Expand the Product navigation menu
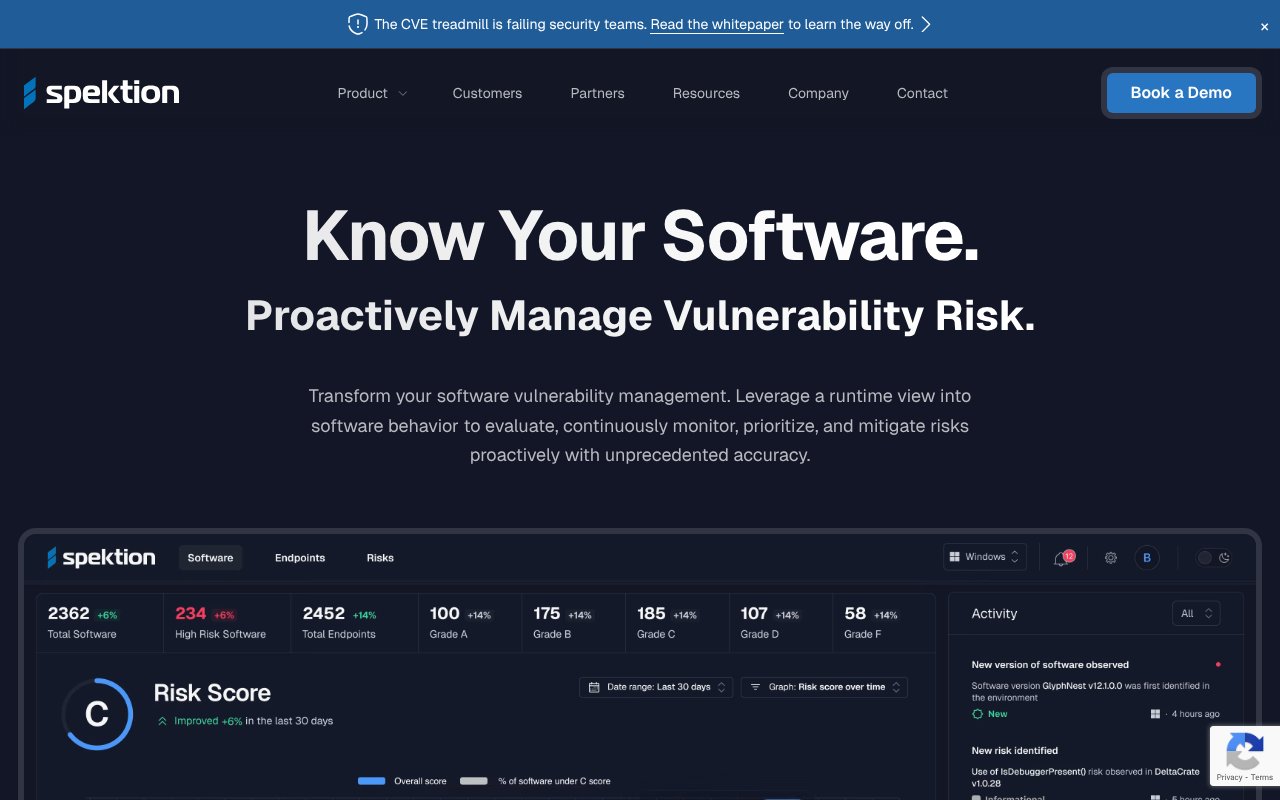This screenshot has width=1280, height=800. click(372, 93)
